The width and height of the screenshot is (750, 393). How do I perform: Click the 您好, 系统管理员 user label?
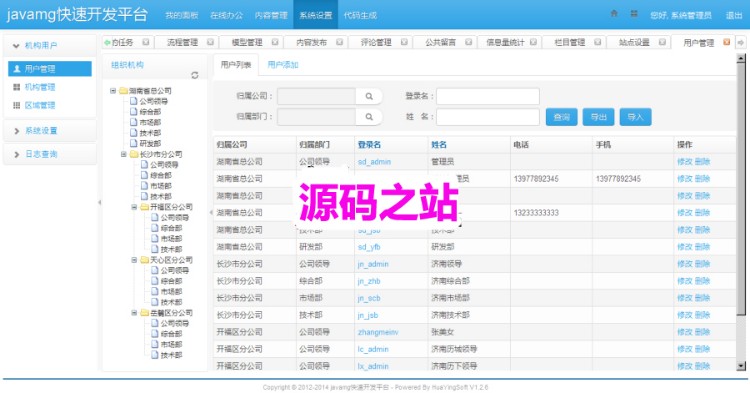tap(681, 15)
